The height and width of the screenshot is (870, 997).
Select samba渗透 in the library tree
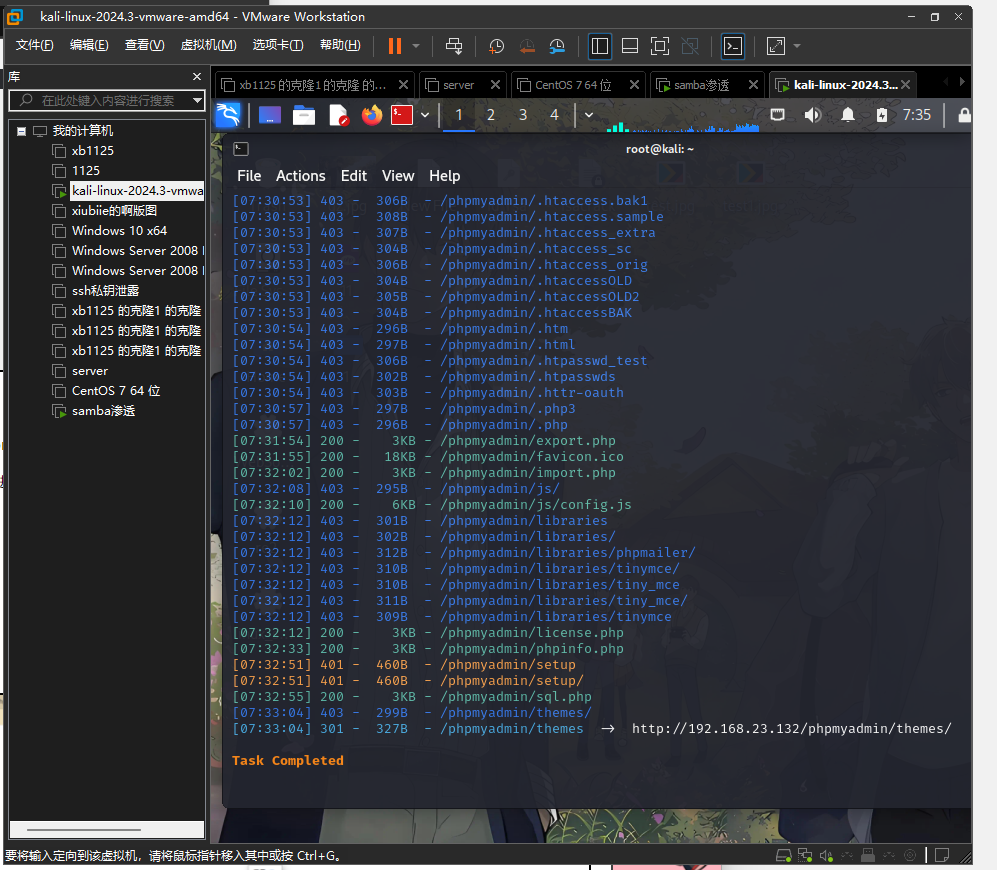pyautogui.click(x=103, y=411)
